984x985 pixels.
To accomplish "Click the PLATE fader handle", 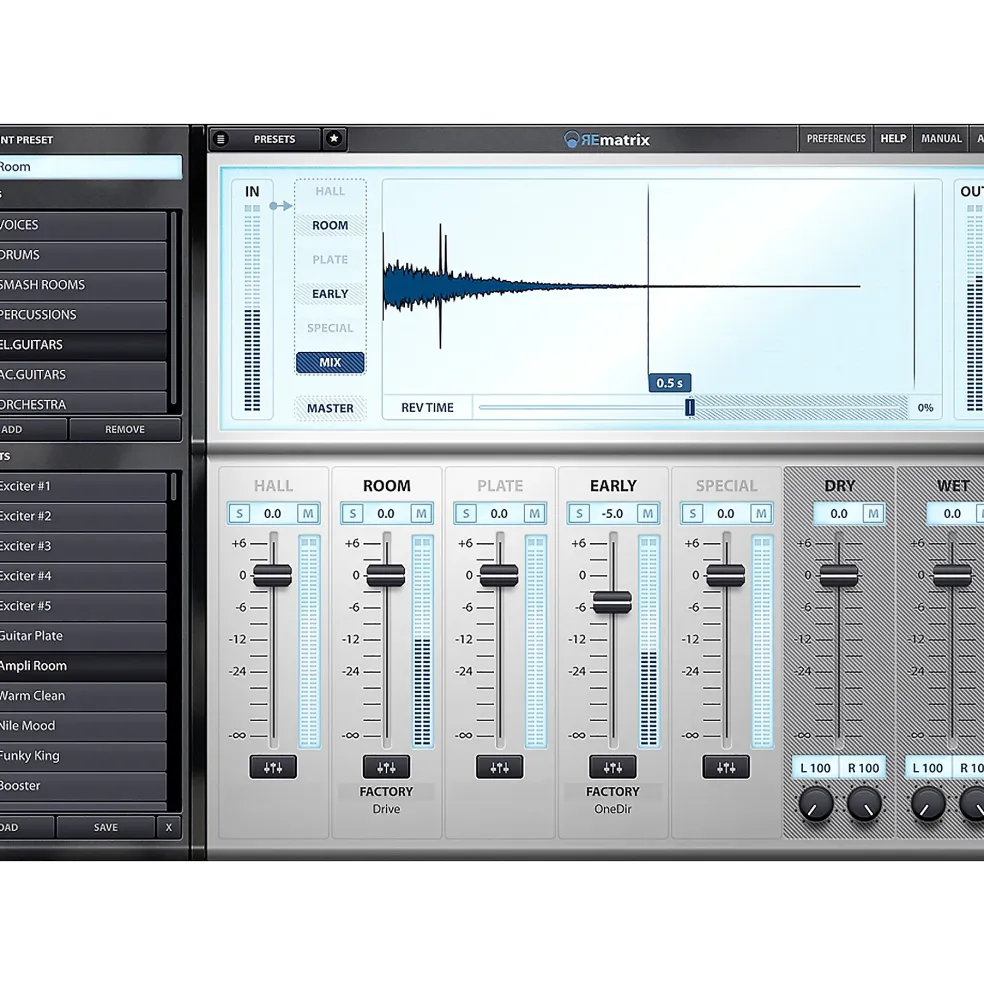I will coord(499,575).
